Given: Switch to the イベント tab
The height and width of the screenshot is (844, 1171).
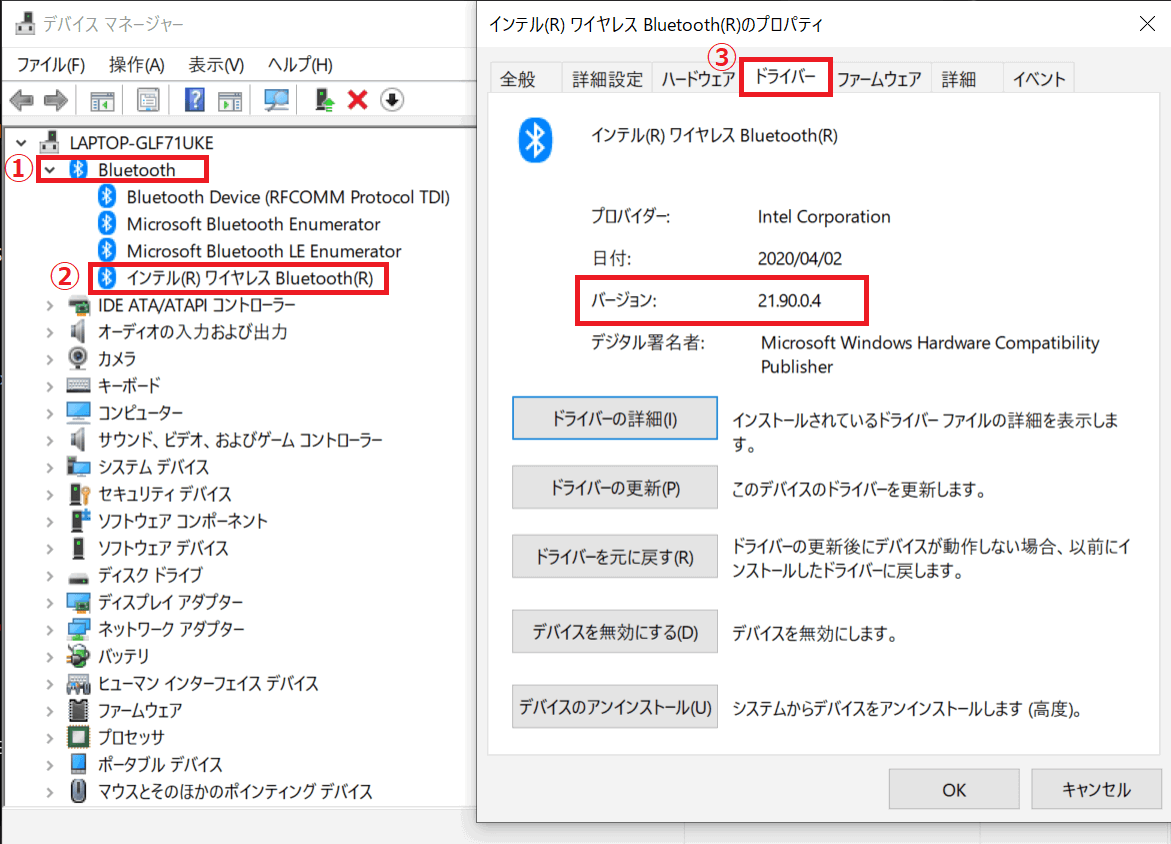Looking at the screenshot, I should 1039,78.
